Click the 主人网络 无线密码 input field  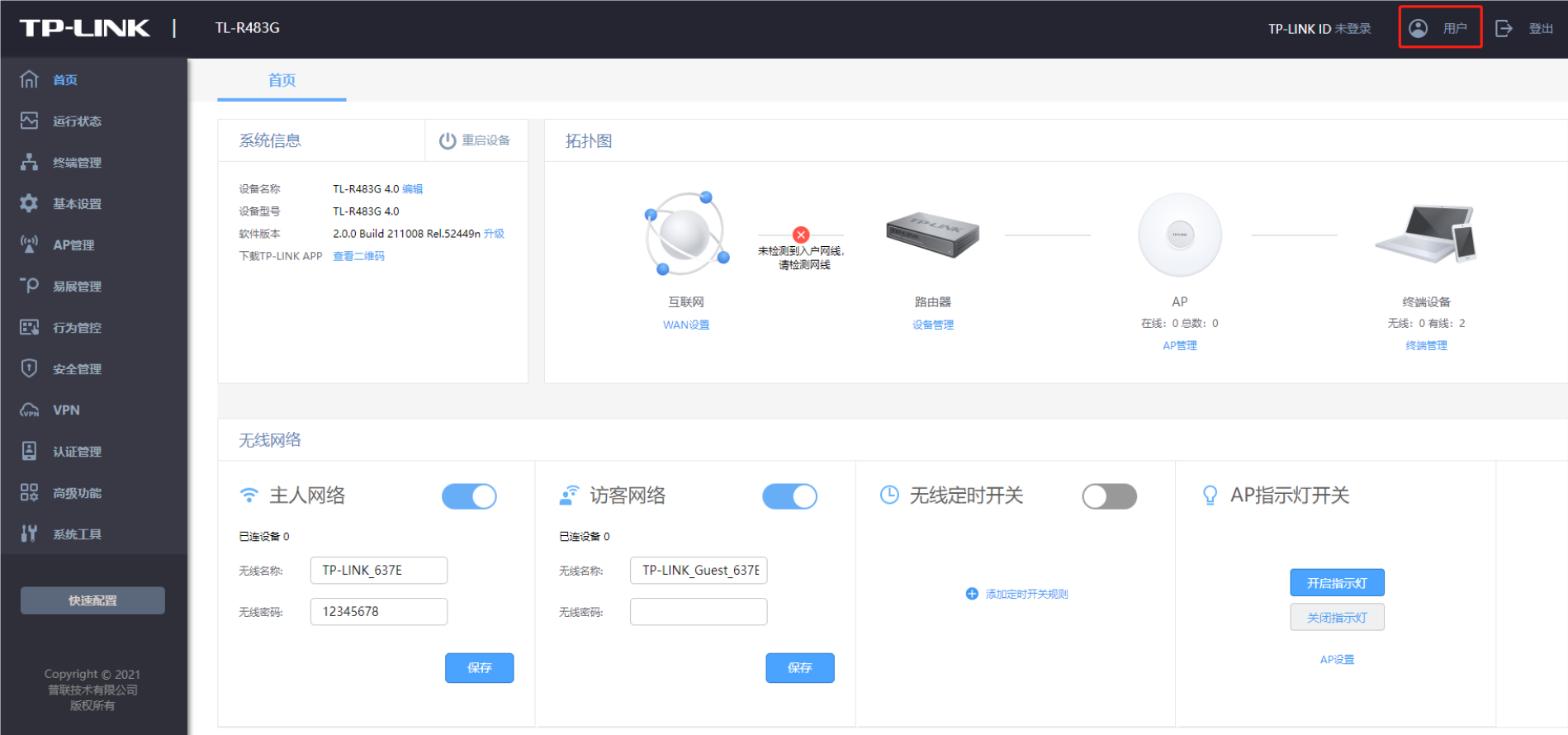pyautogui.click(x=379, y=612)
